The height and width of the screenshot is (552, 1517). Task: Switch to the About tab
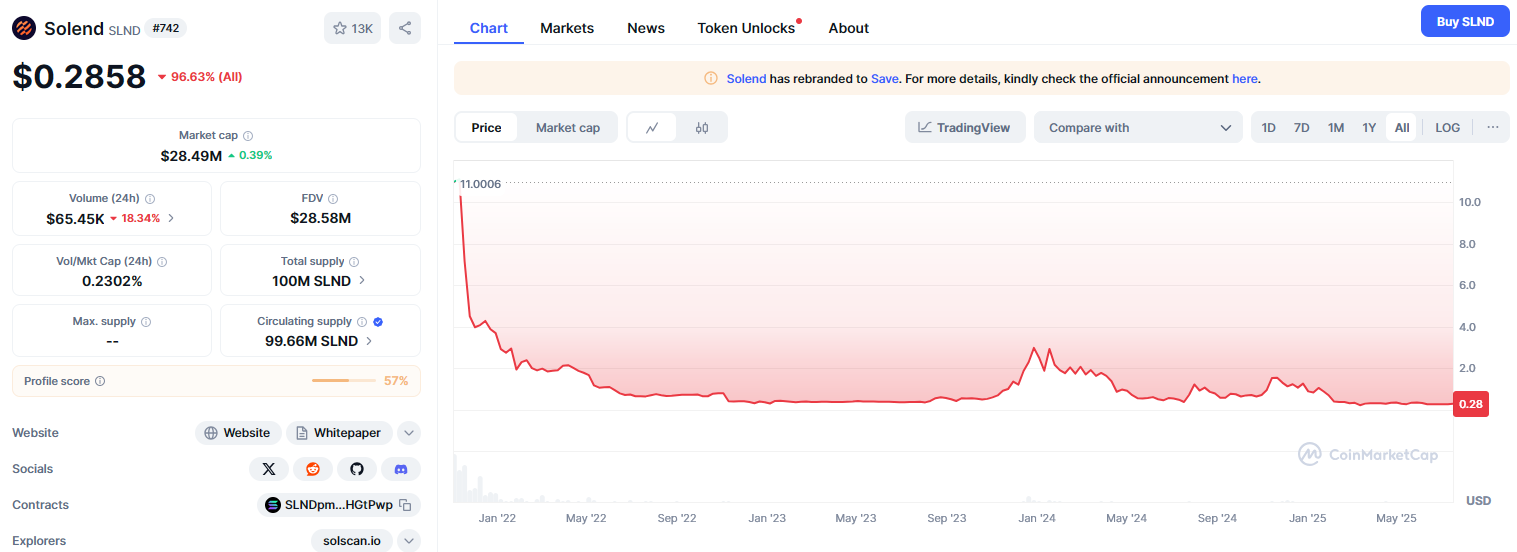(849, 28)
